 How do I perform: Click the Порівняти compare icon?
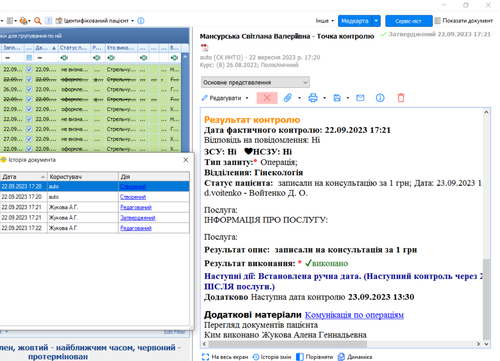pyautogui.click(x=300, y=357)
